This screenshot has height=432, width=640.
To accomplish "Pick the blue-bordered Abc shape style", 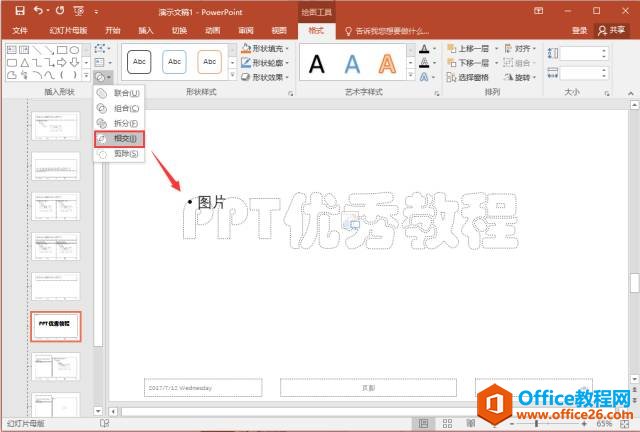I will pos(174,62).
